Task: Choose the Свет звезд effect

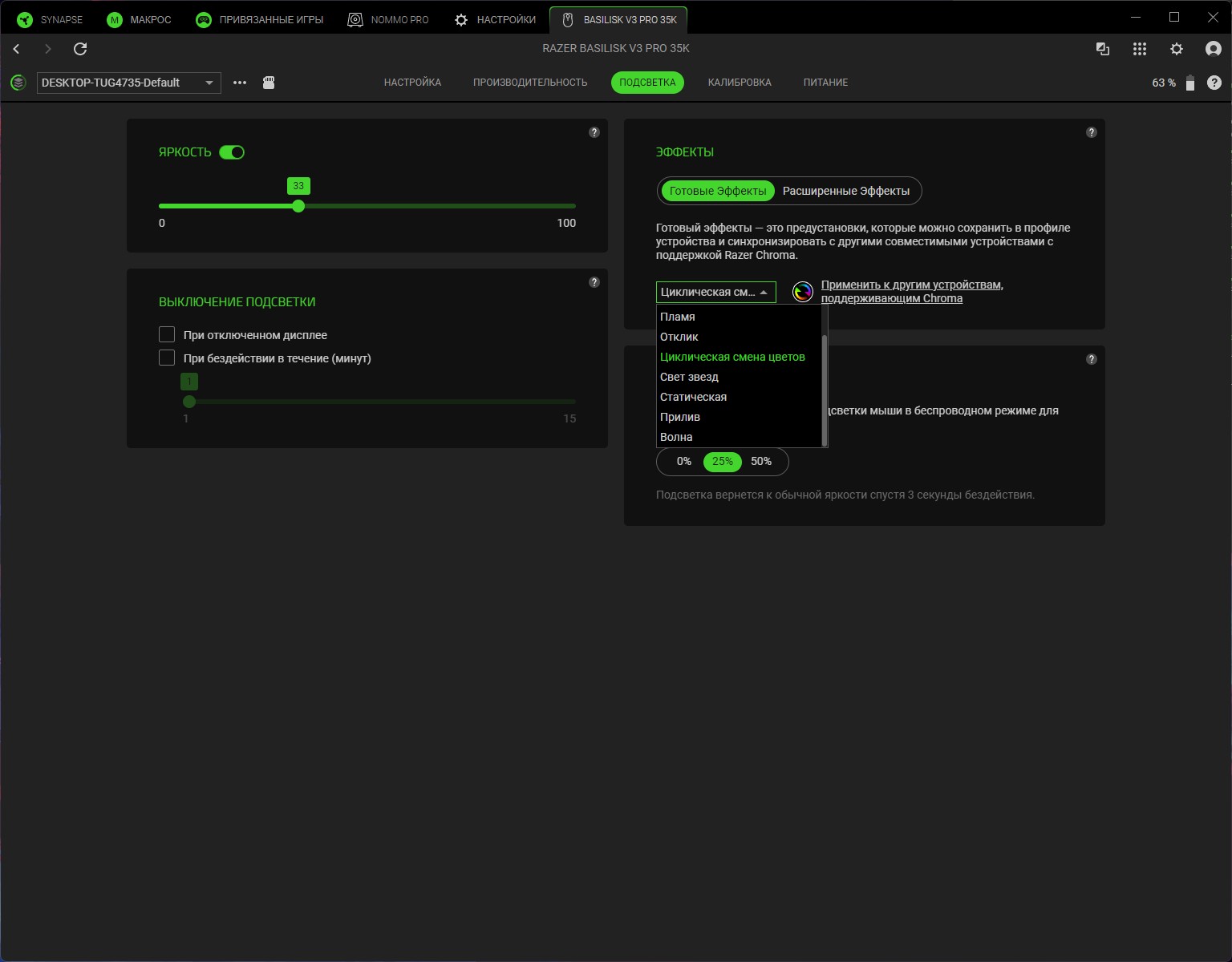Action: click(x=739, y=377)
